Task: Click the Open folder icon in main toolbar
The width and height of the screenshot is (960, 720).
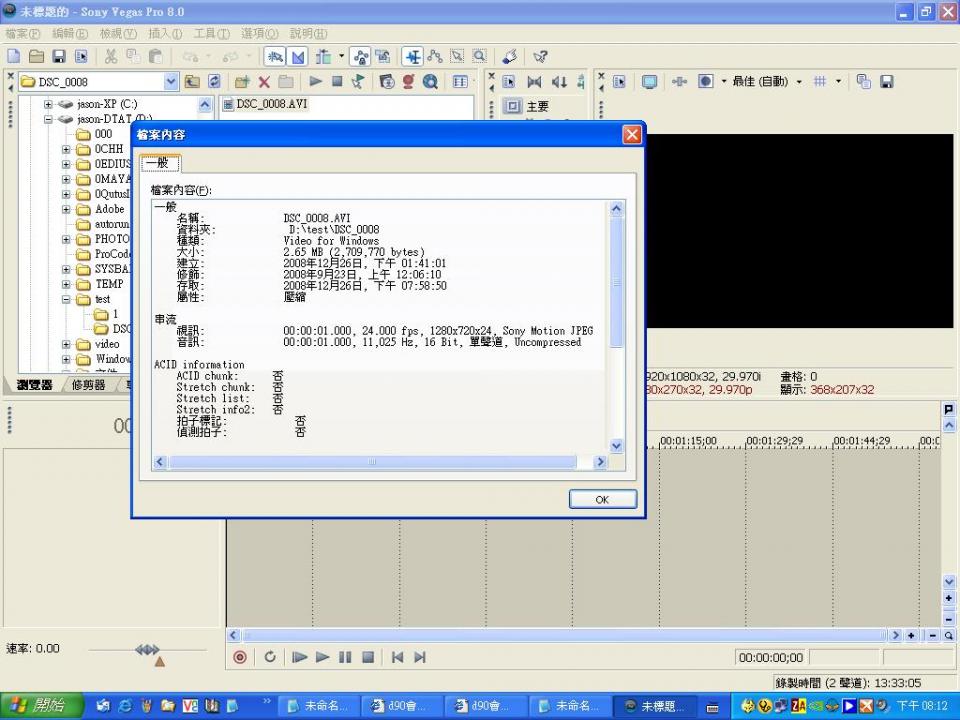Action: tap(36, 57)
